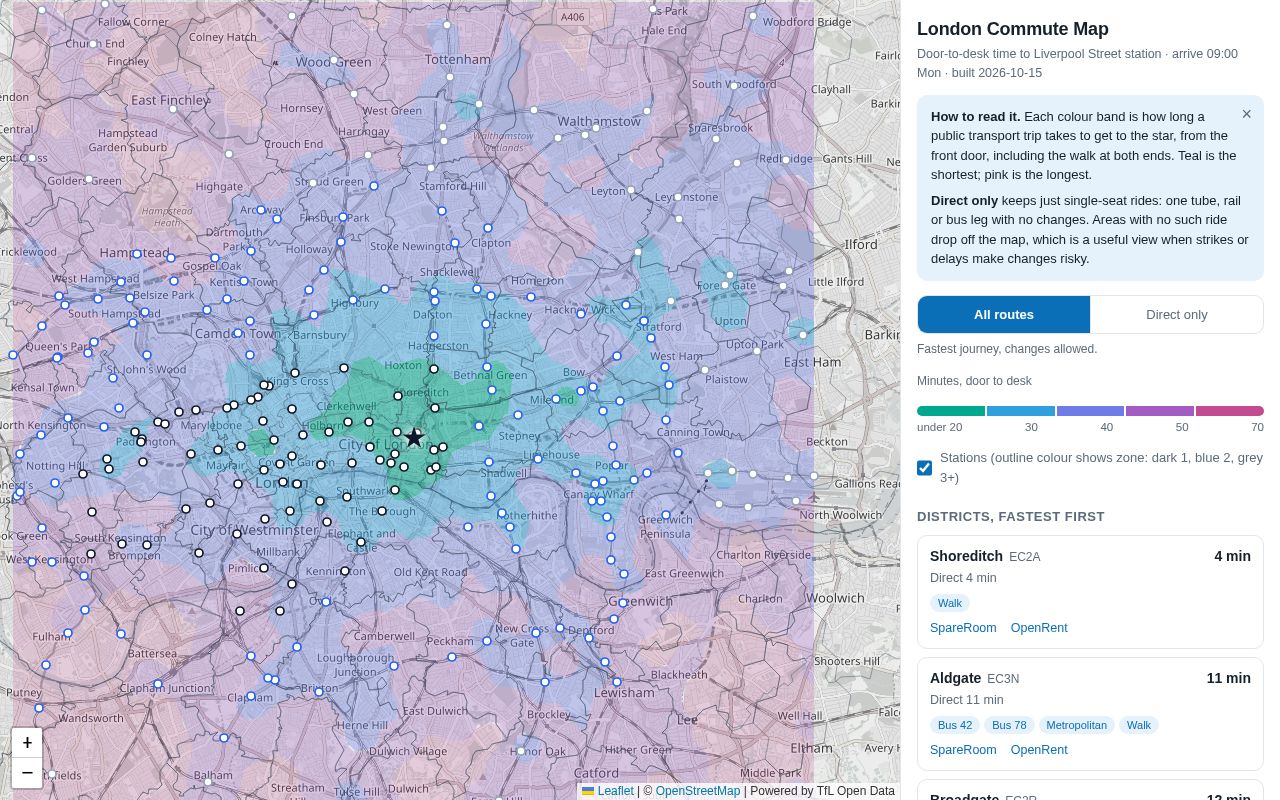Screen dimensions: 1280x800
Task: Click the Brixton label on the map
Action: (320, 690)
